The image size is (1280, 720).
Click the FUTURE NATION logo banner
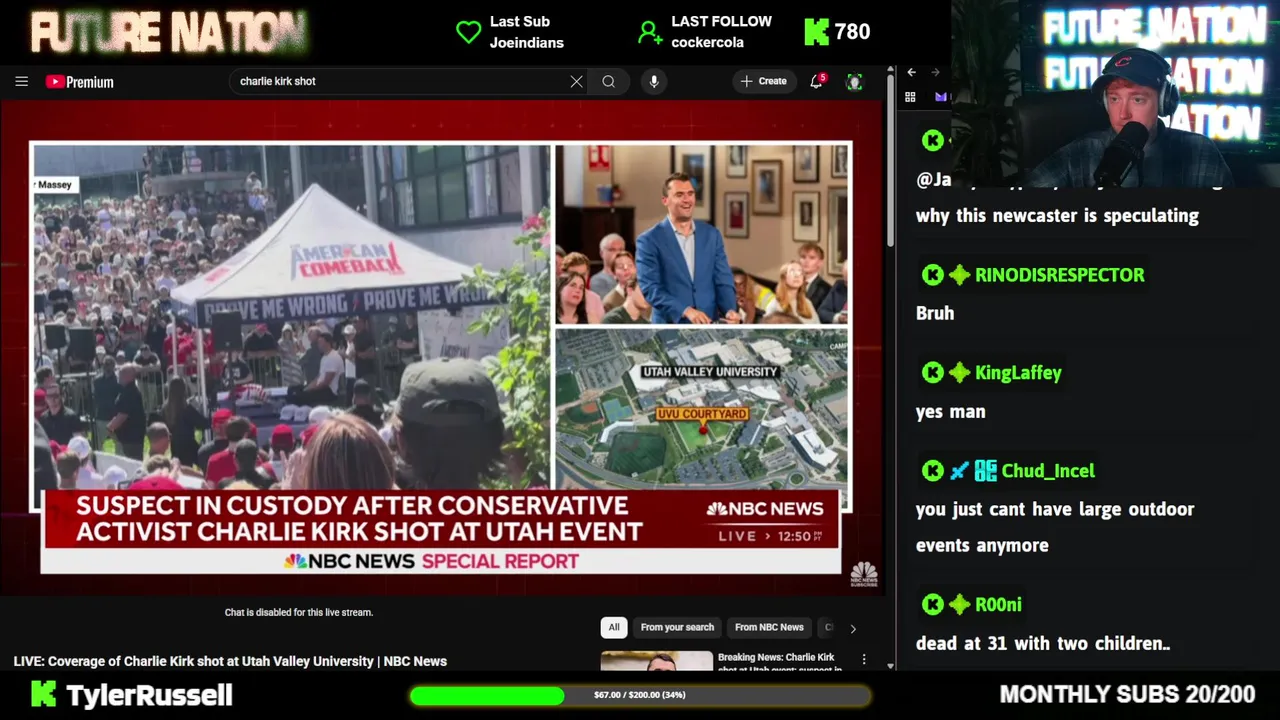tap(169, 33)
